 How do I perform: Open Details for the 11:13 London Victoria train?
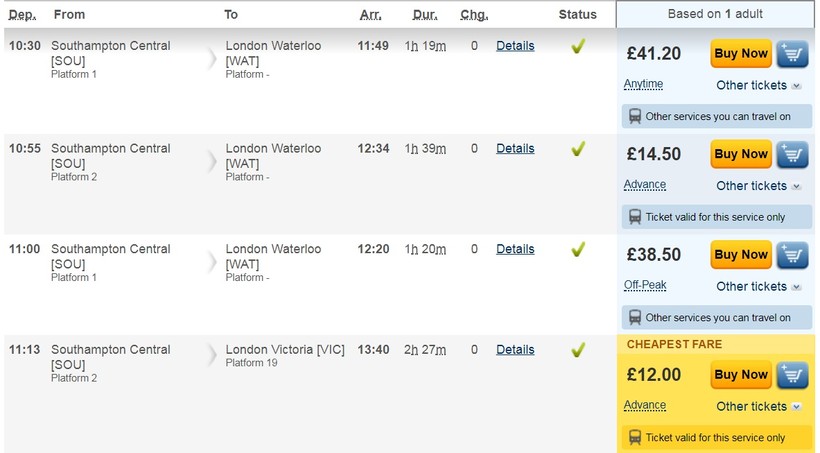[x=515, y=350]
